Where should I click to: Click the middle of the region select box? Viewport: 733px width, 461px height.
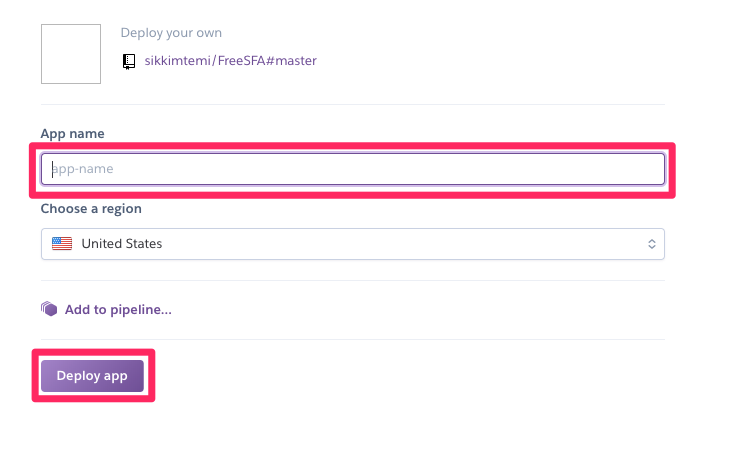point(352,243)
